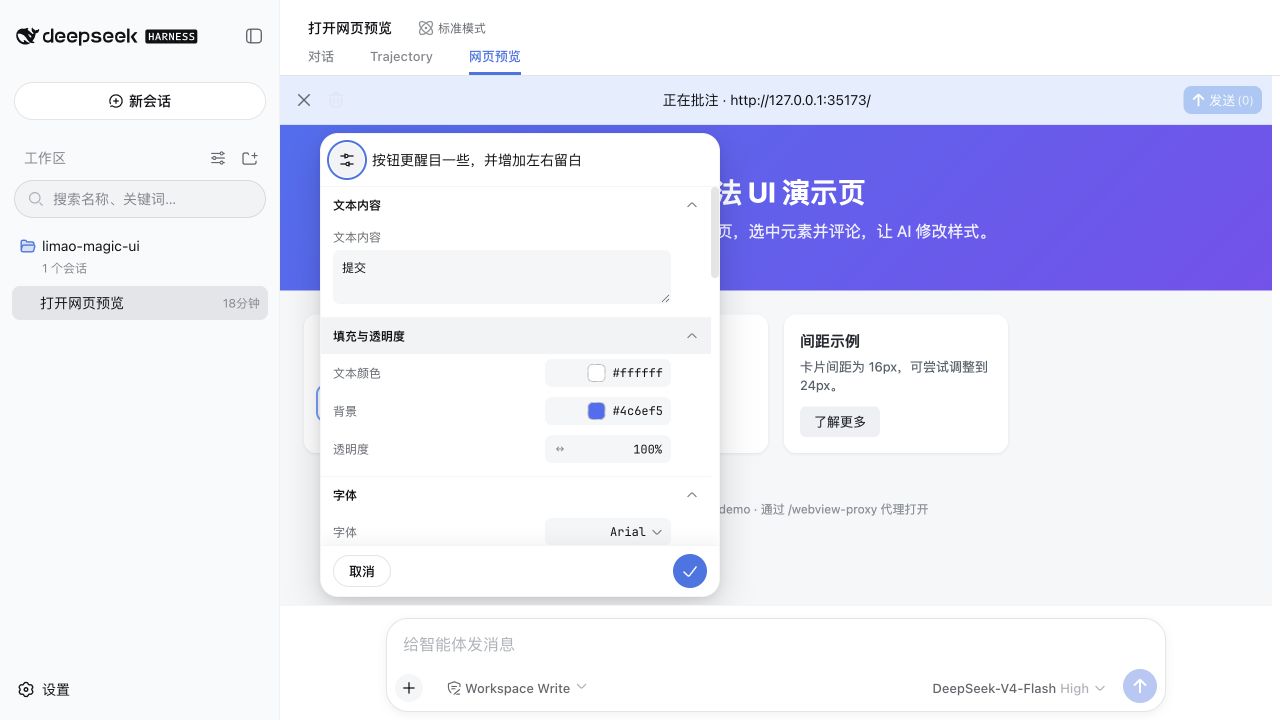Edit the 提交 text content textarea
Viewport: 1280px width, 720px height.
tap(502, 277)
